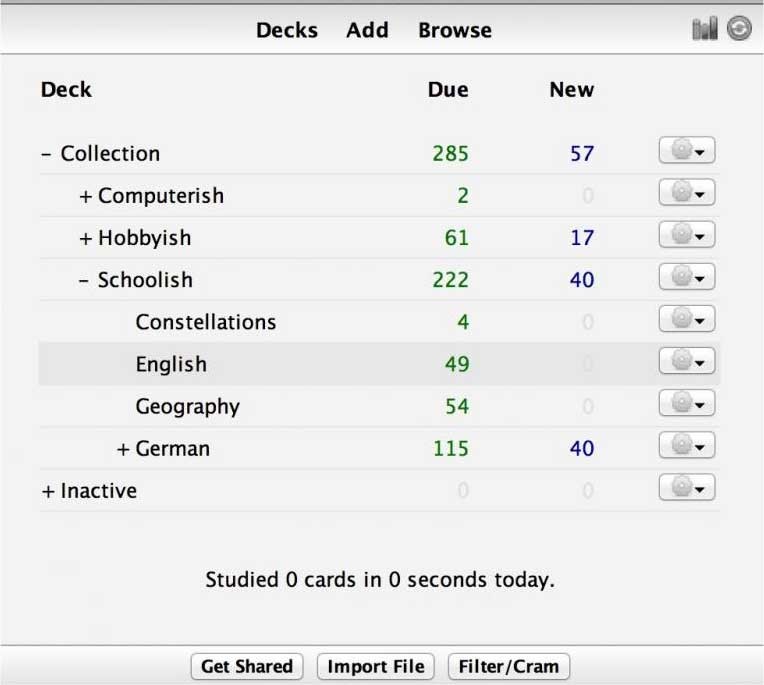Viewport: 764px width, 685px height.
Task: Open gear options for Inactive deck
Action: pyautogui.click(x=687, y=489)
